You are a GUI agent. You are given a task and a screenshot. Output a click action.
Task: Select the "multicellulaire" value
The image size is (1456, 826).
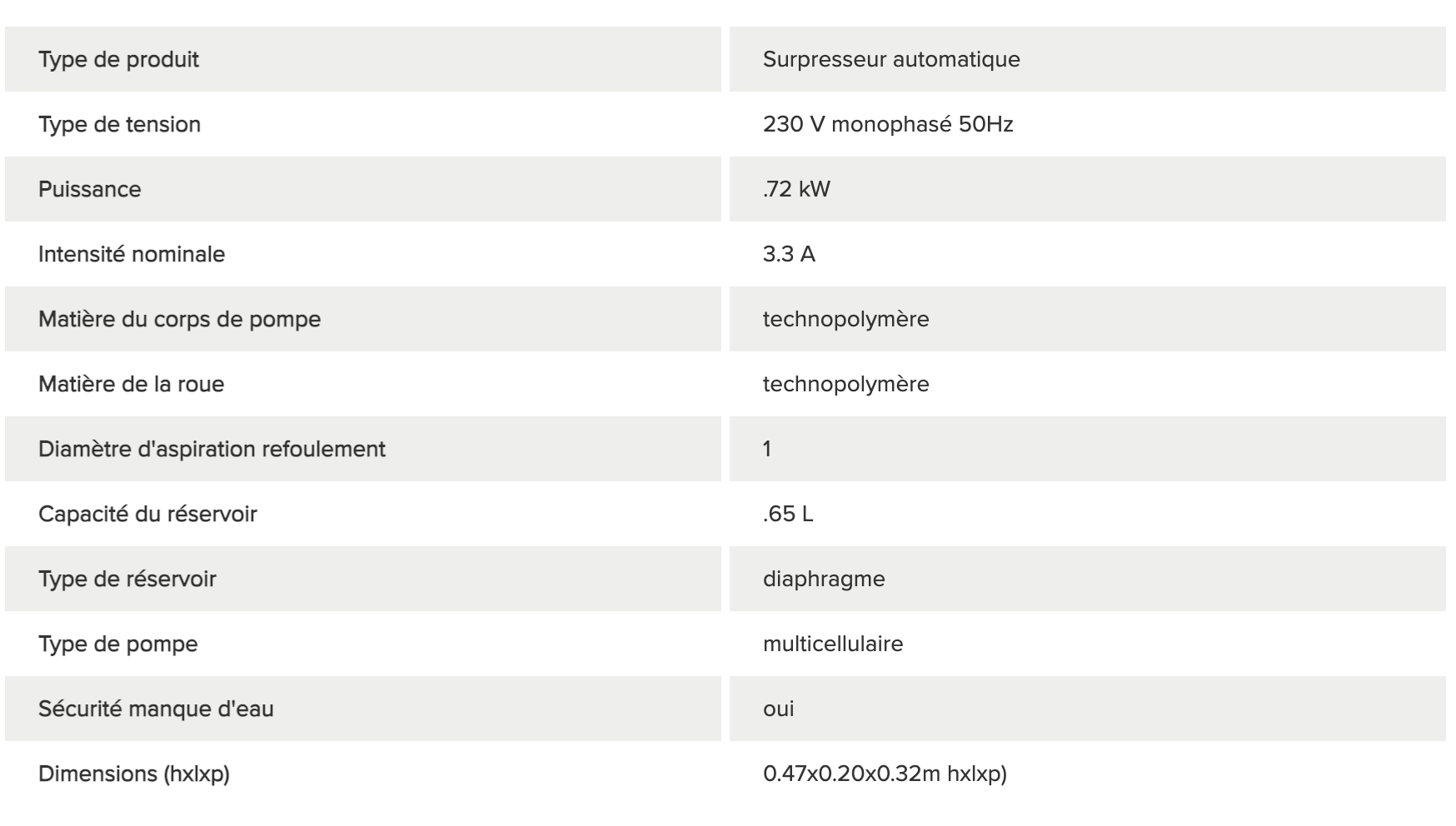832,644
